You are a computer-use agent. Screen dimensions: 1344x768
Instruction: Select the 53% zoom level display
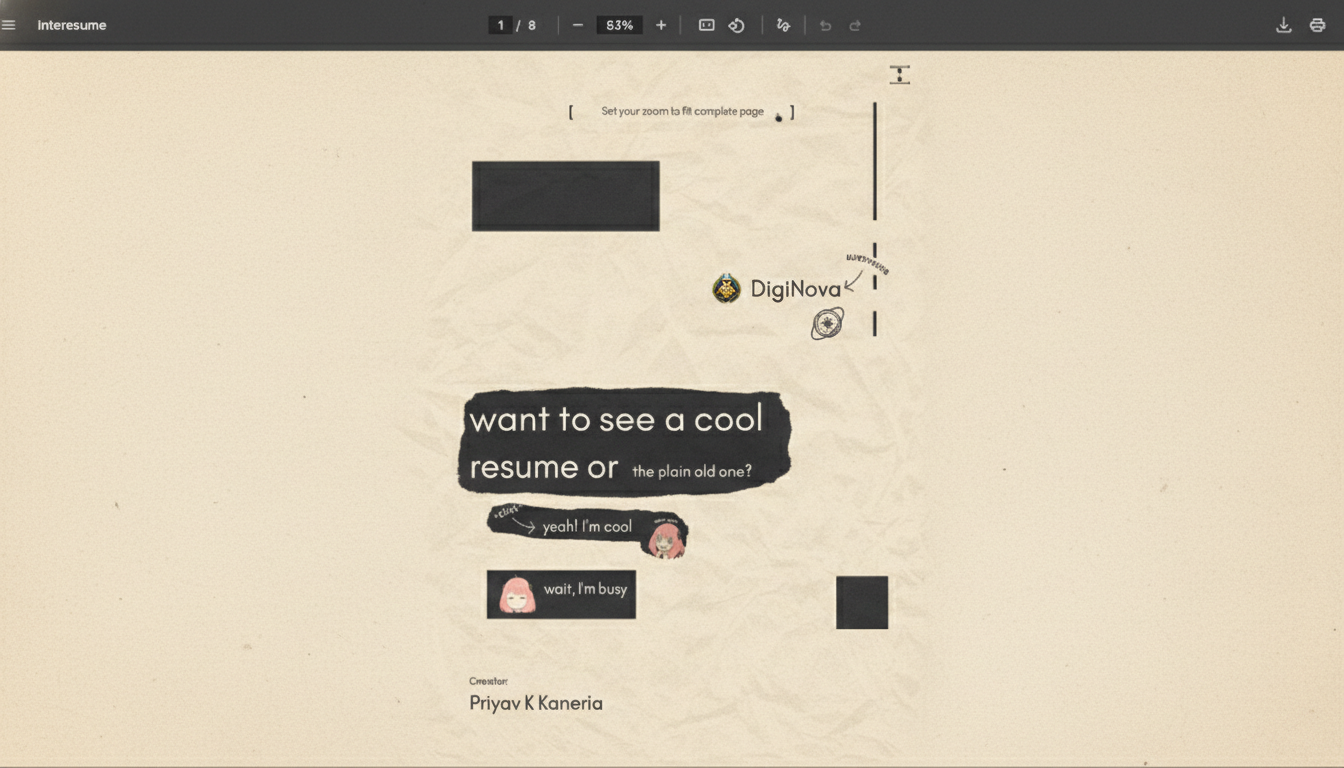[618, 24]
